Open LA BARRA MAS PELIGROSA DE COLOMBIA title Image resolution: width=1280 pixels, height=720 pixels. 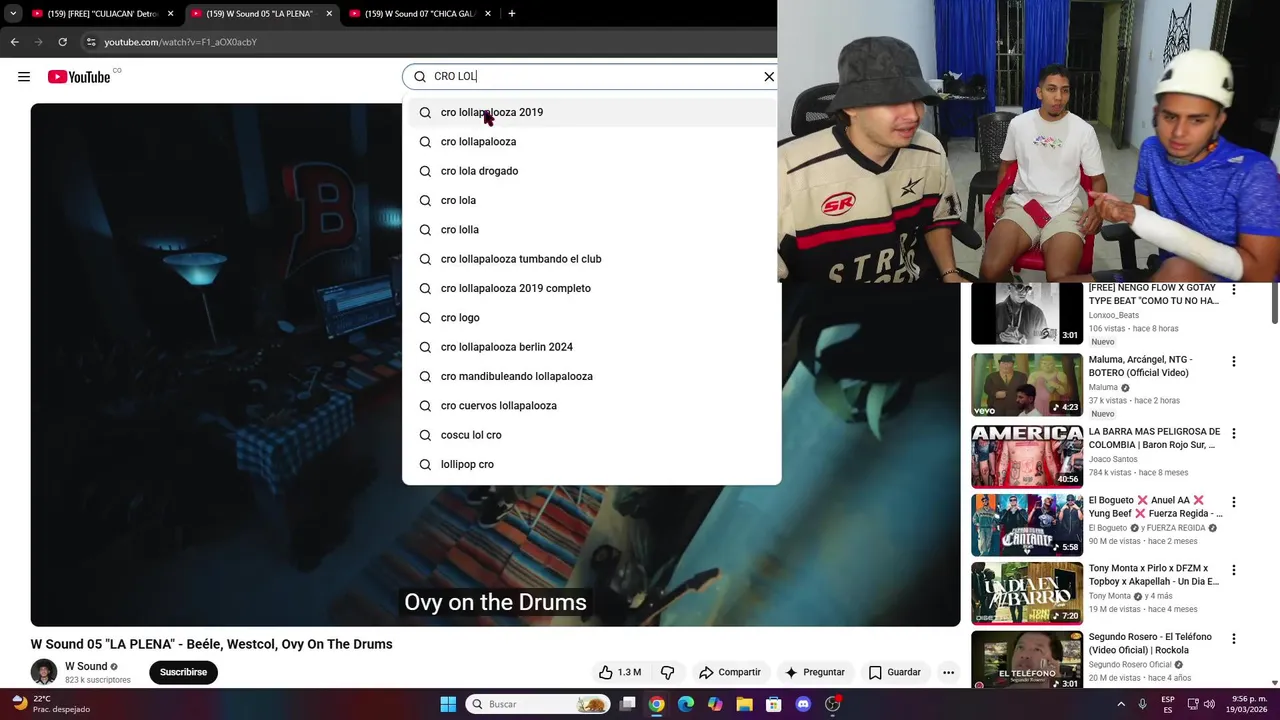click(1154, 438)
